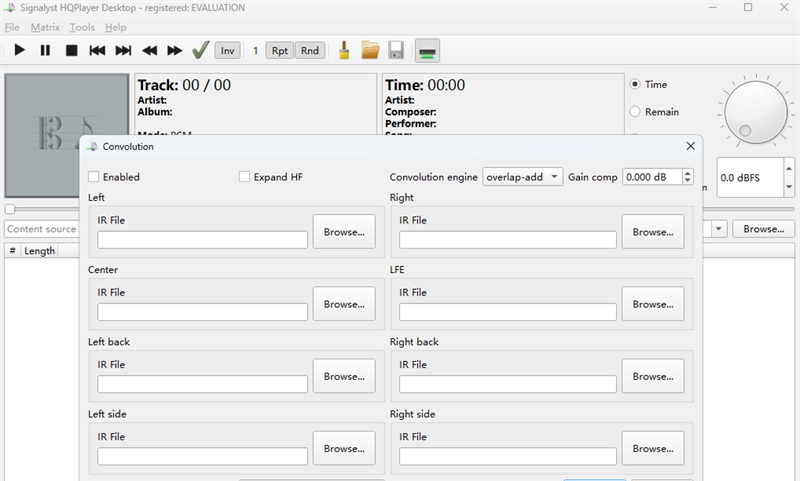Click the Right back IR File field
The image size is (800, 481).
[x=508, y=384]
